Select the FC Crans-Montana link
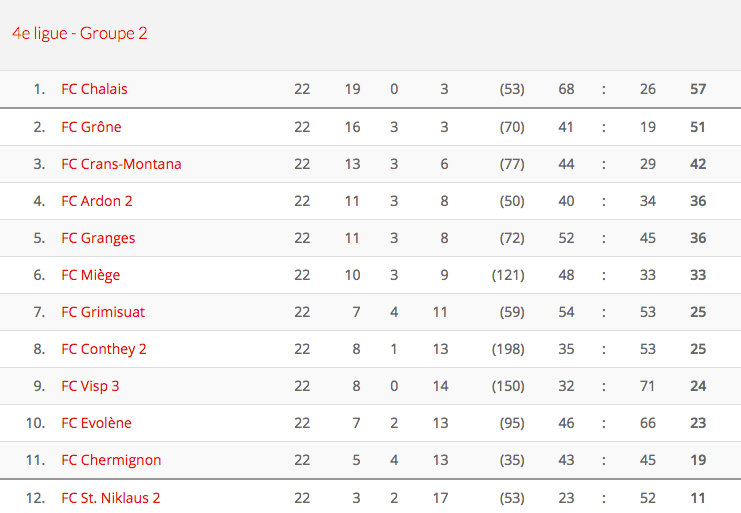The image size is (741, 513). [x=121, y=164]
